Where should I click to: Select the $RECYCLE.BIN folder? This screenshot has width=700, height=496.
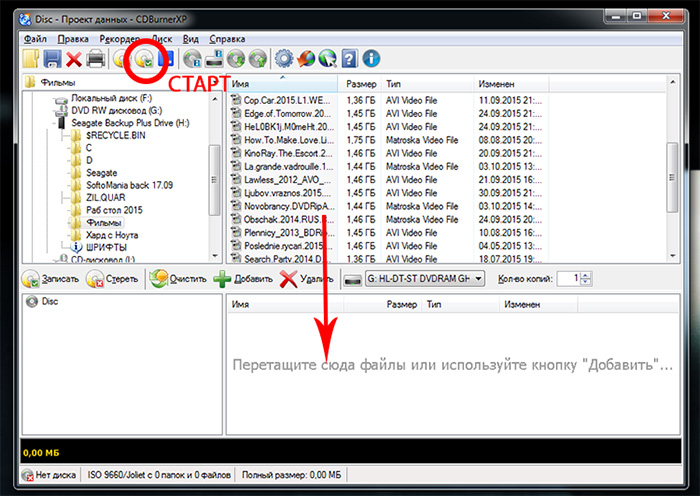116,135
